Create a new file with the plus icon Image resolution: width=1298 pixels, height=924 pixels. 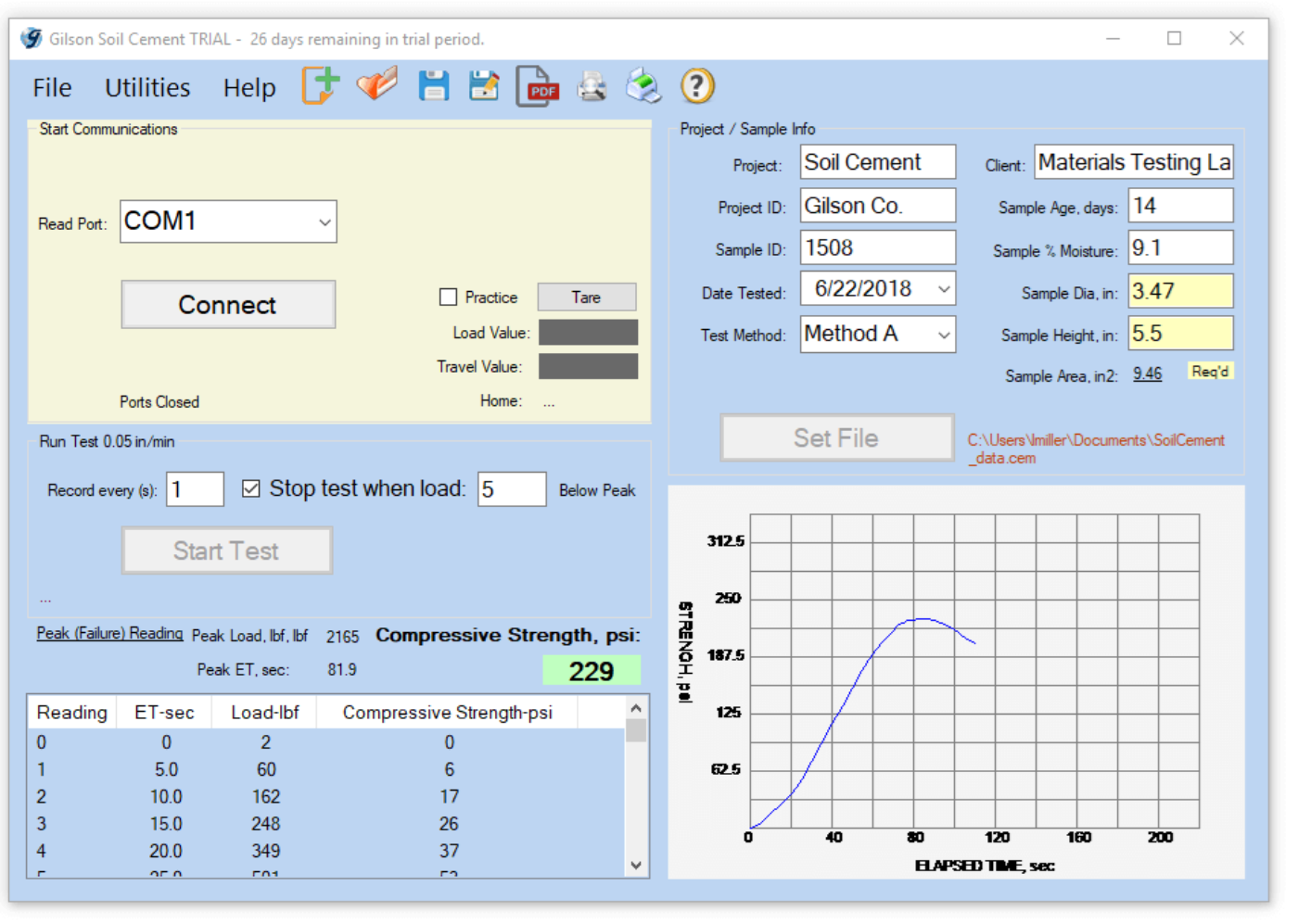(321, 86)
